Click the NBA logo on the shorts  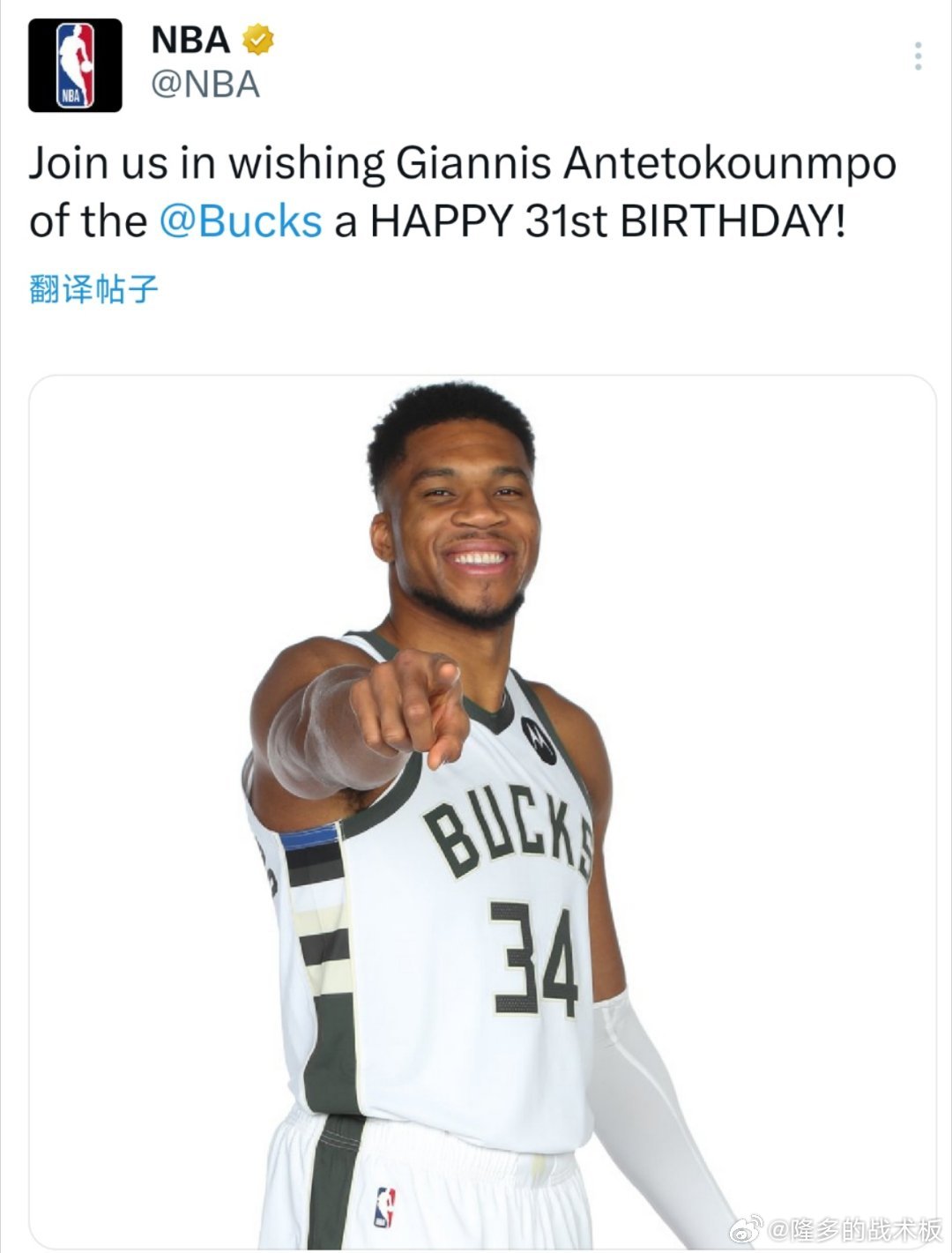(384, 1207)
